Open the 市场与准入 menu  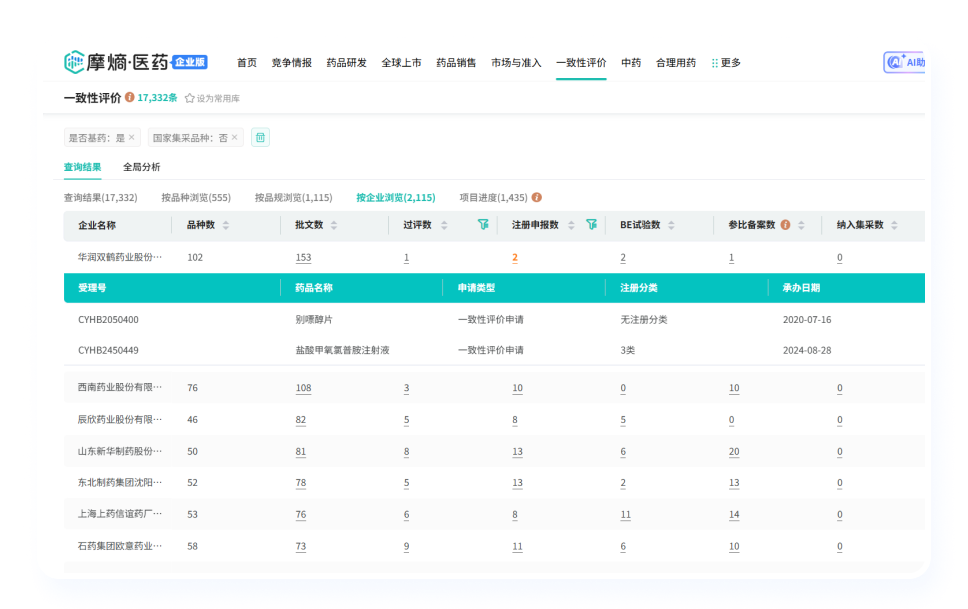pos(516,63)
